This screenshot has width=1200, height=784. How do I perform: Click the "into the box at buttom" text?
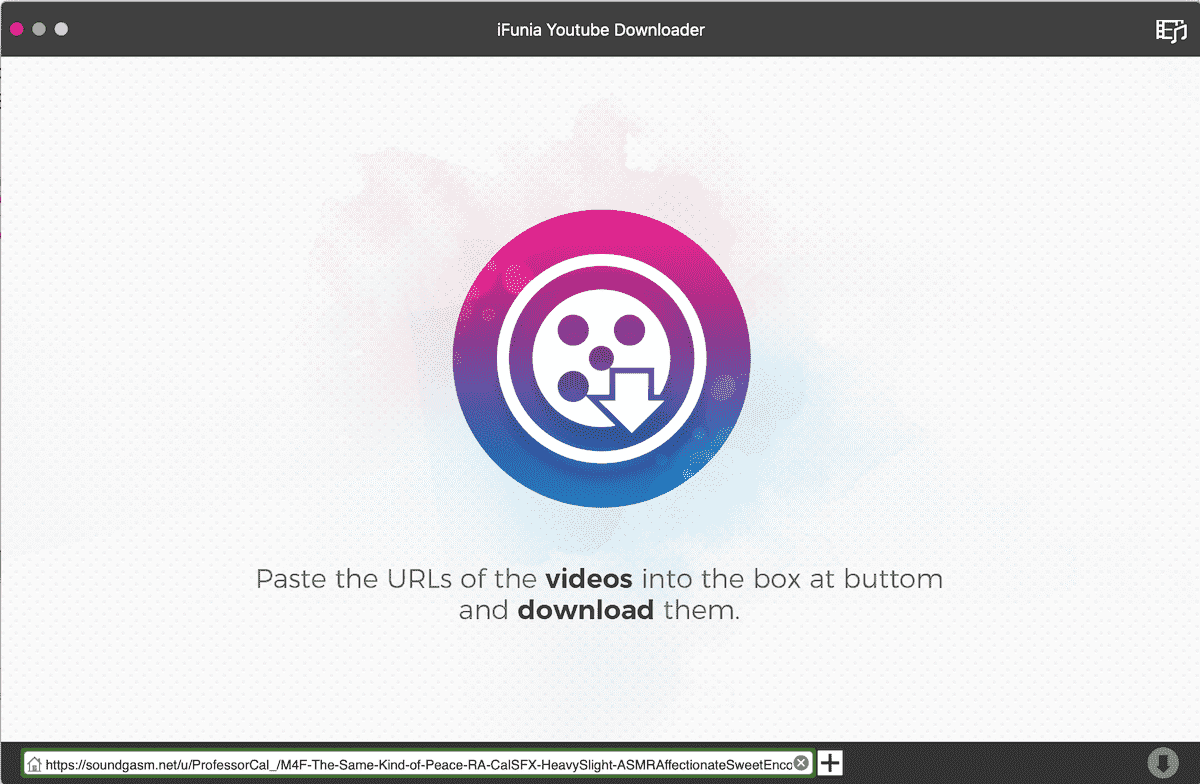point(791,579)
